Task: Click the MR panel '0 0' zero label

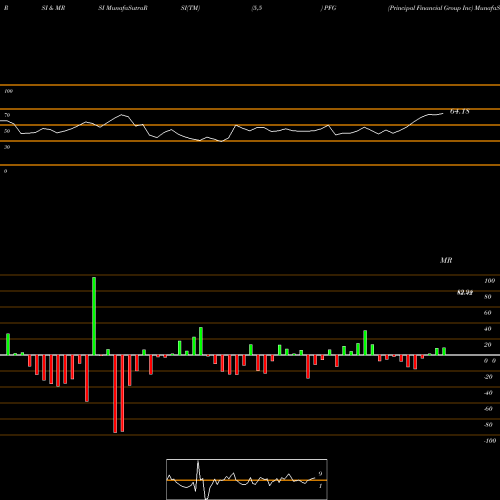Action: (490, 361)
